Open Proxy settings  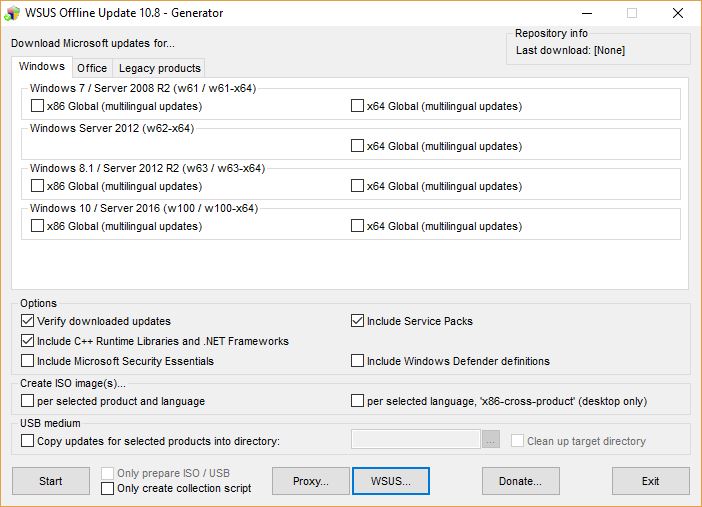(311, 481)
